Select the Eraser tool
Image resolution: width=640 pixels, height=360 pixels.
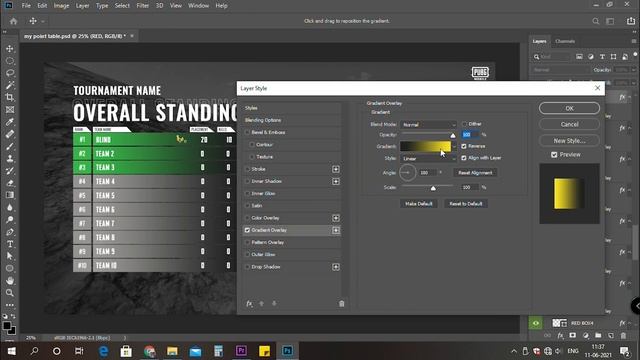[10, 183]
